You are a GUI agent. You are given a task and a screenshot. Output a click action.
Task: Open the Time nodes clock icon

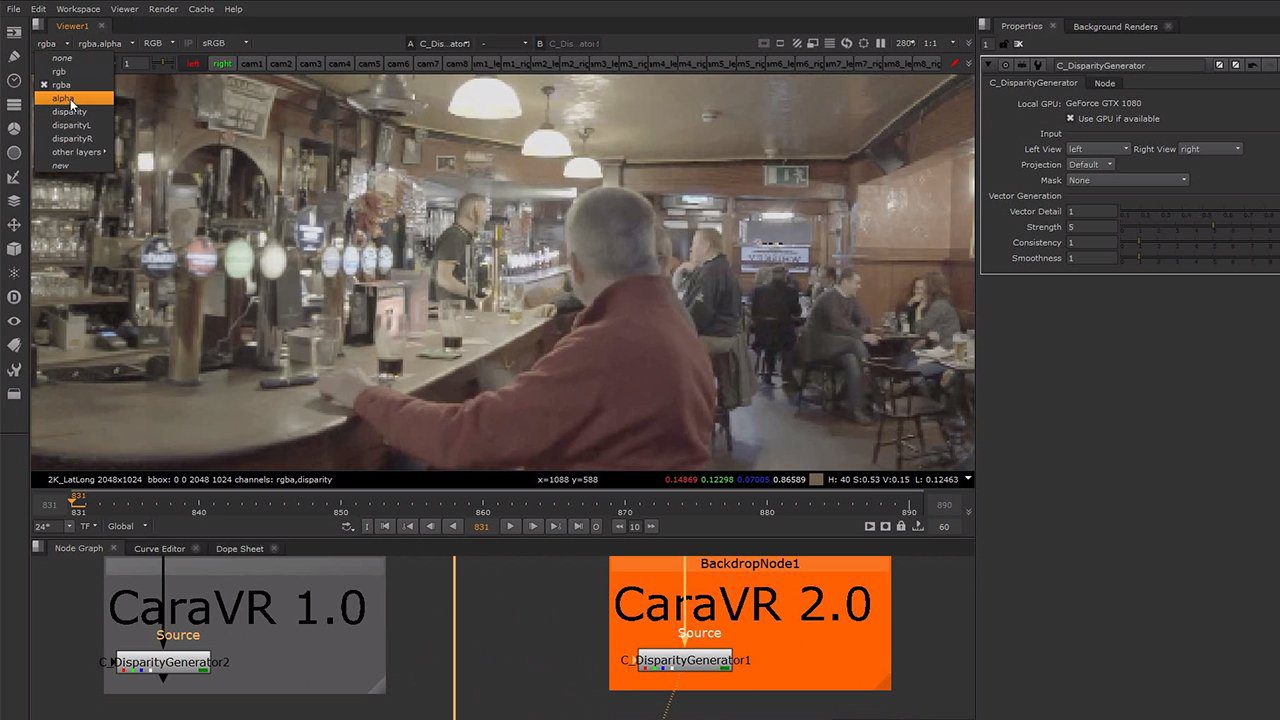[x=14, y=80]
